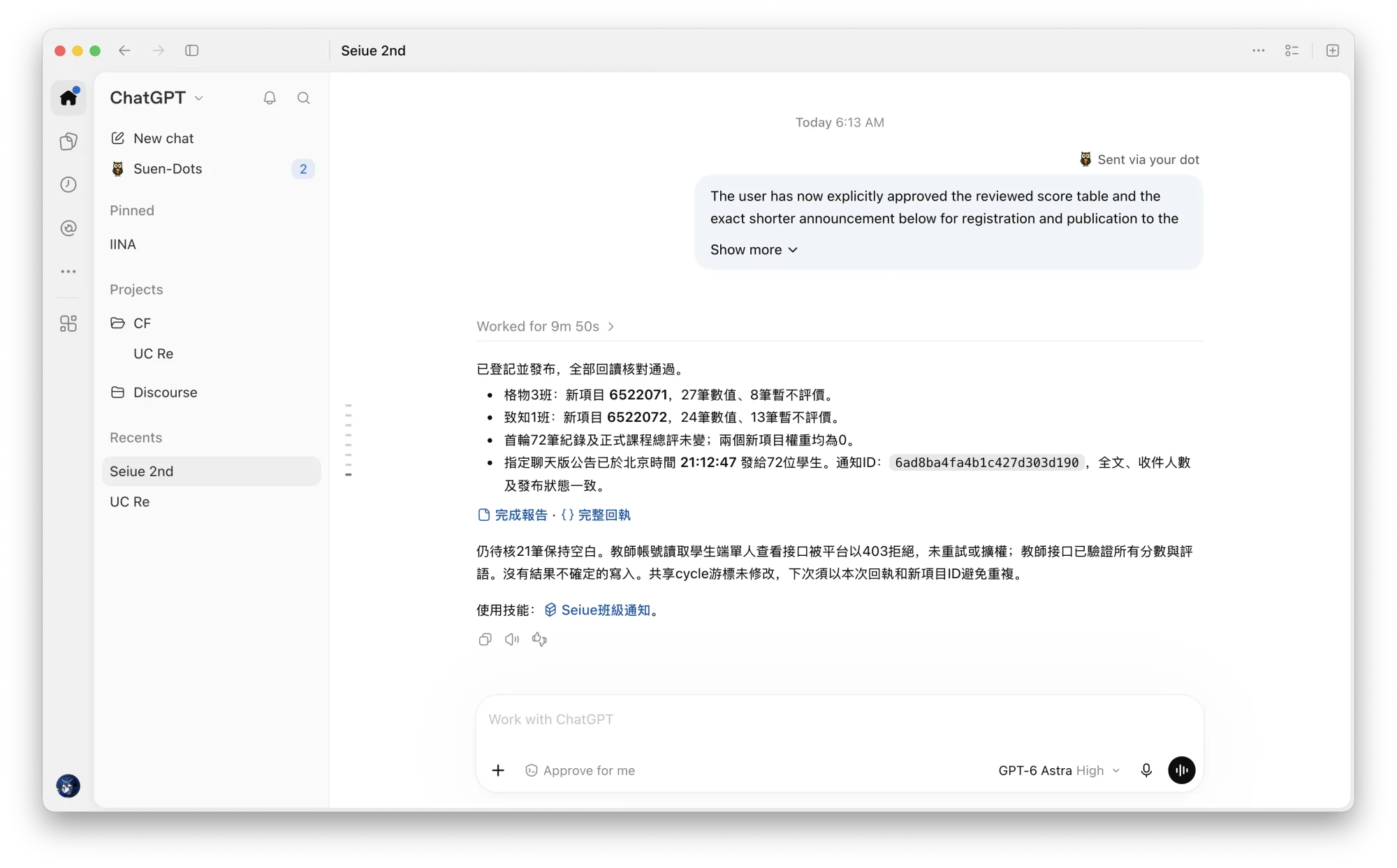Toggle the sidebar panel visibility
This screenshot has height=868, width=1397.
click(192, 50)
